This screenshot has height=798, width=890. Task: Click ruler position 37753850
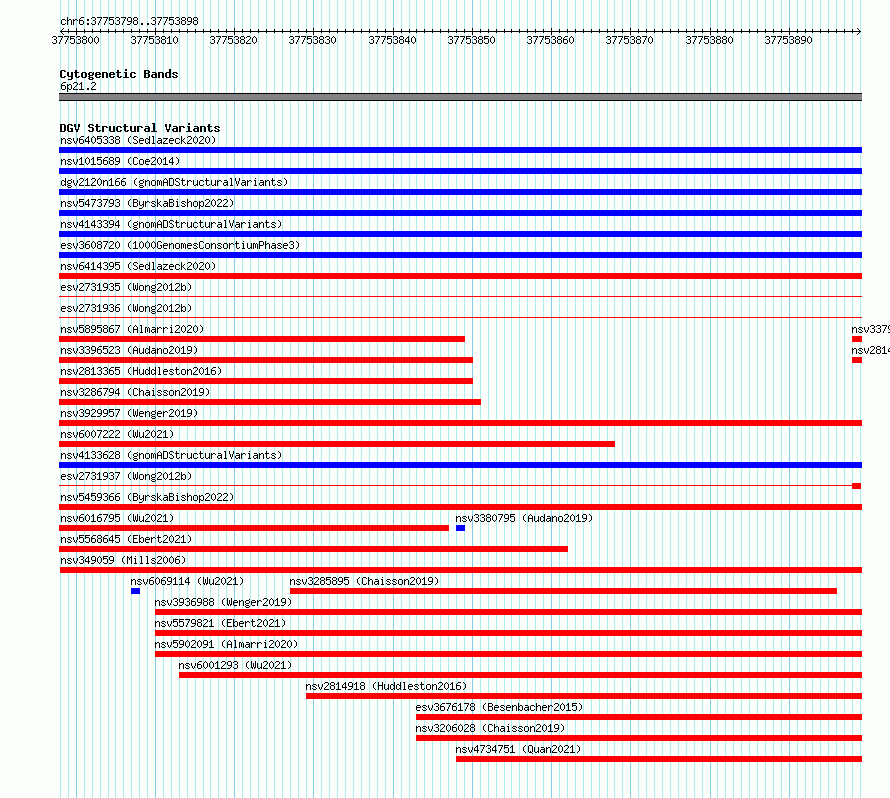(x=471, y=40)
